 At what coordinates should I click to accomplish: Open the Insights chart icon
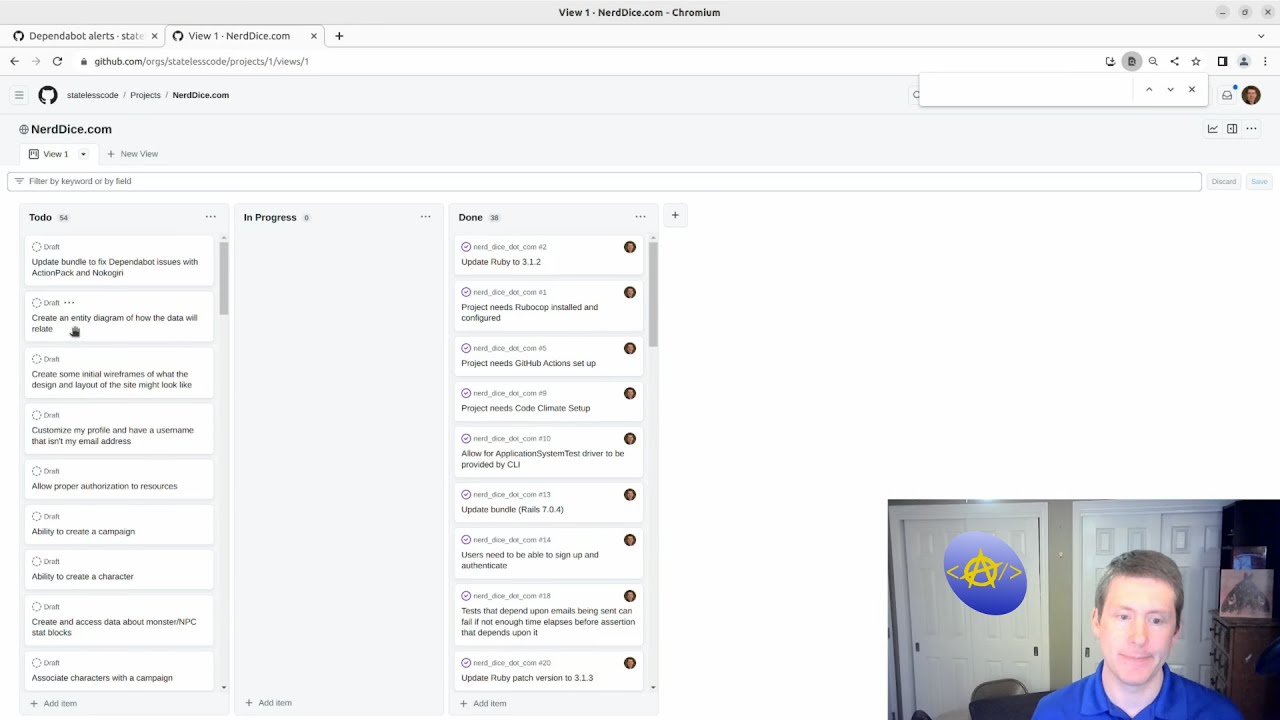coord(1213,129)
